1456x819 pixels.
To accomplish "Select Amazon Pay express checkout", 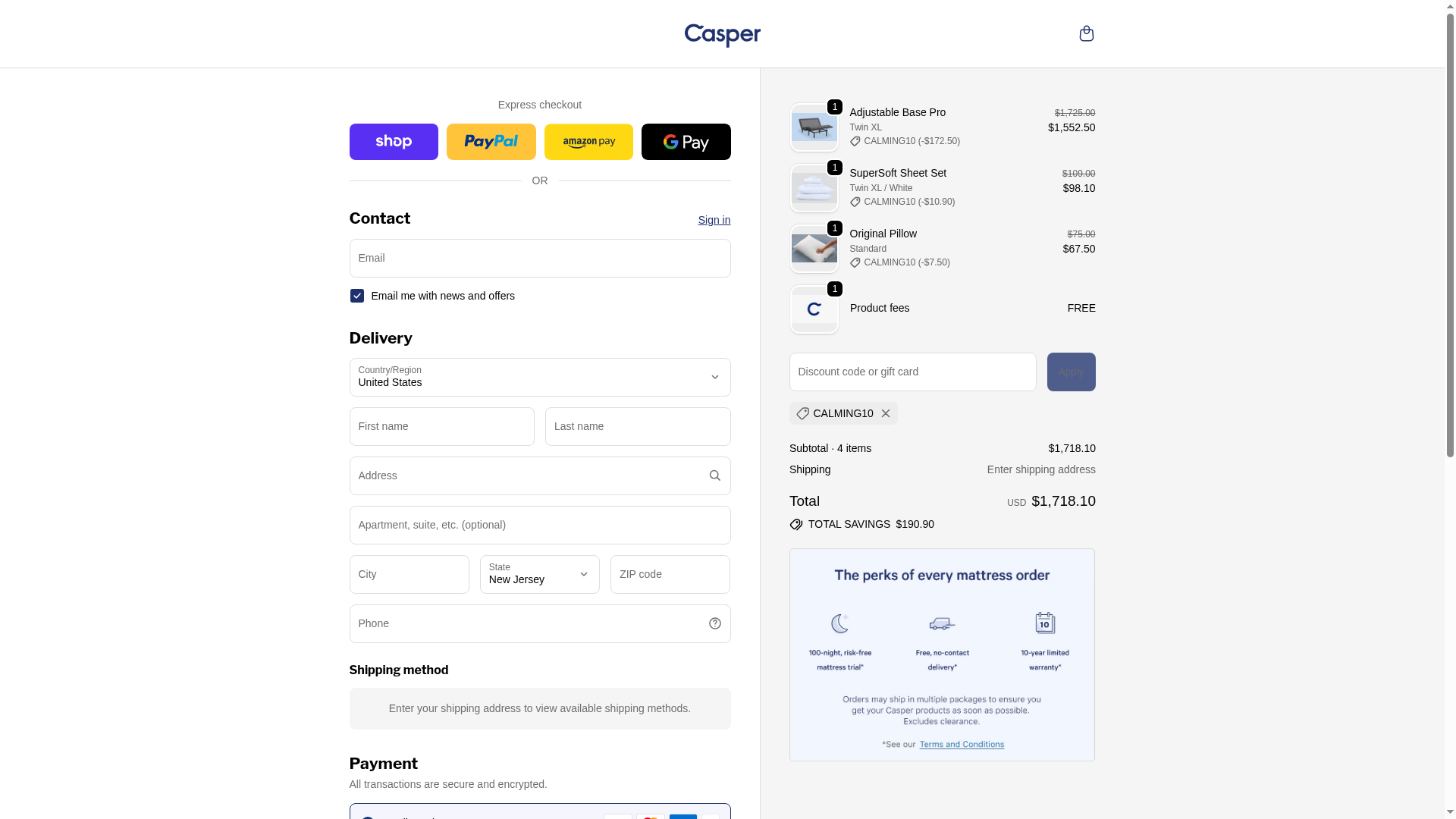I will [x=588, y=142].
